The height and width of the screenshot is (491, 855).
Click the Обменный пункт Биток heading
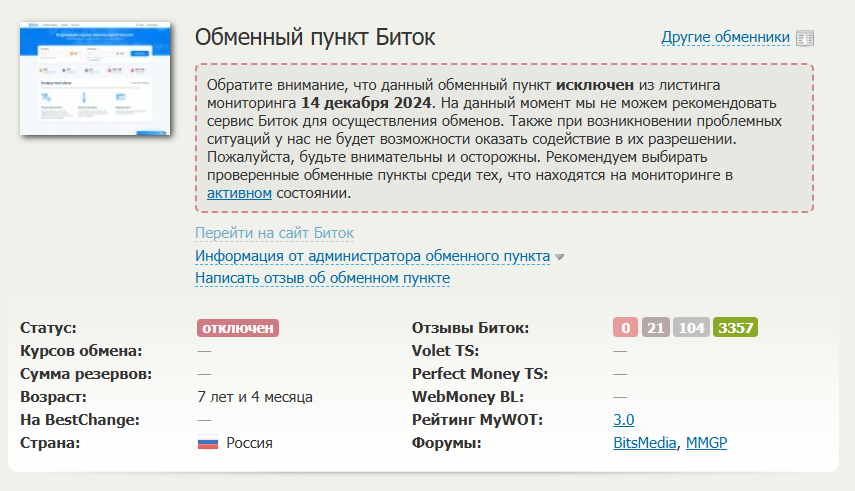315,38
